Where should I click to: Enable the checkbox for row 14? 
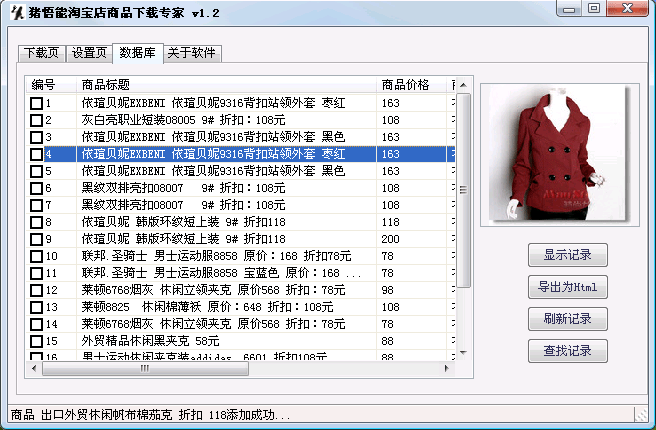tap(36, 324)
